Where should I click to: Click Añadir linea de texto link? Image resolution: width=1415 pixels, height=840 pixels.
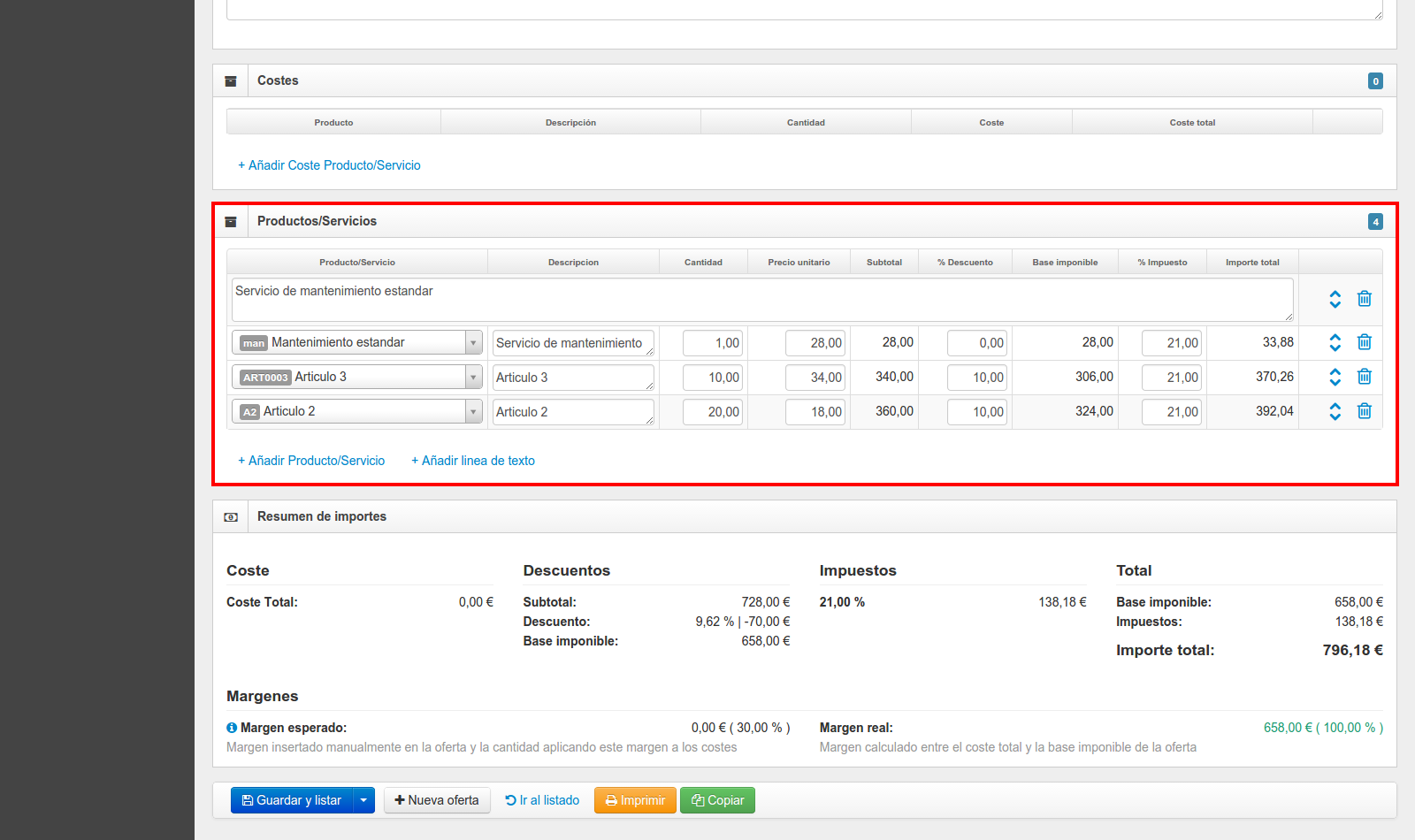473,461
